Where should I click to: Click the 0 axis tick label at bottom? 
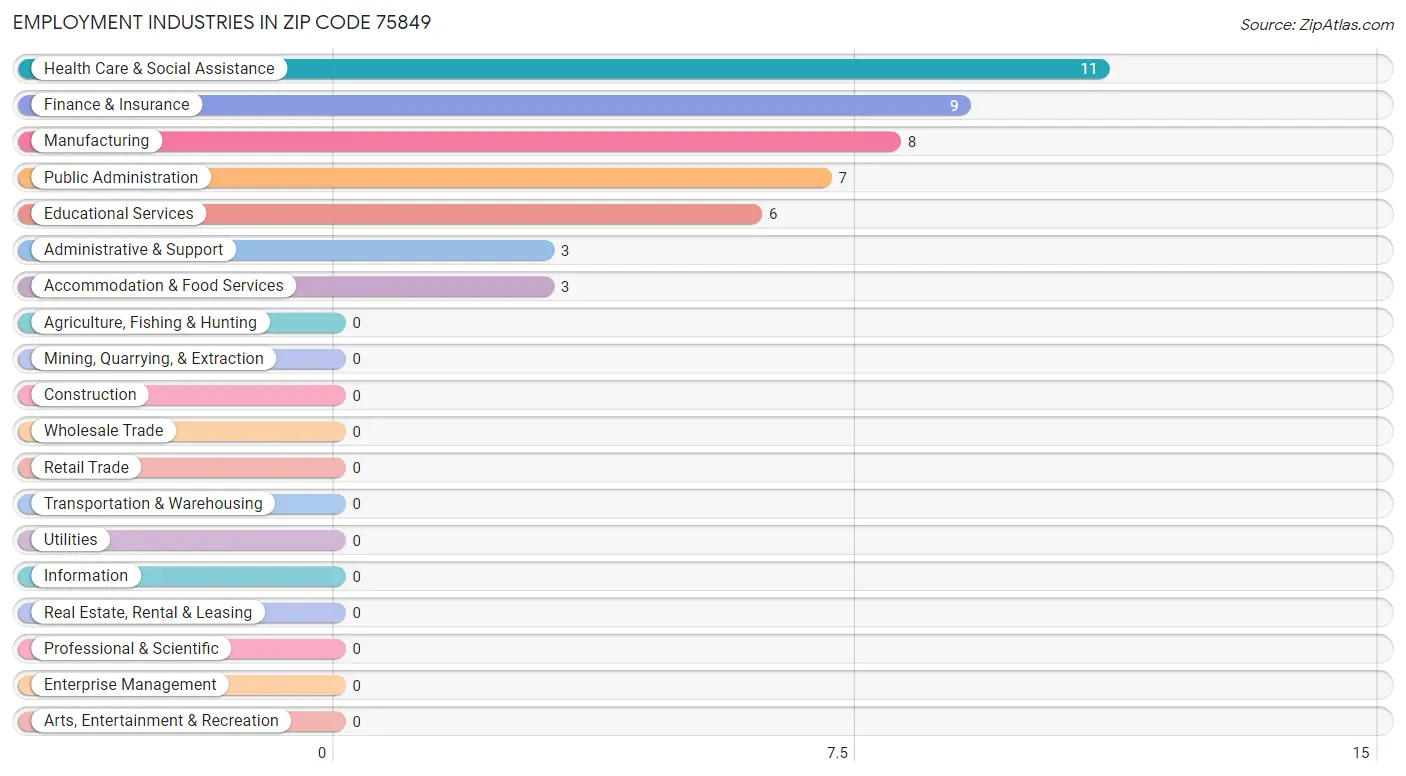click(322, 753)
